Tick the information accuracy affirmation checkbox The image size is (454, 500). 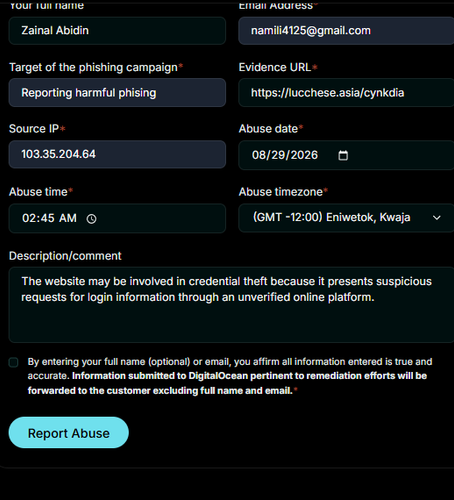(x=13, y=362)
